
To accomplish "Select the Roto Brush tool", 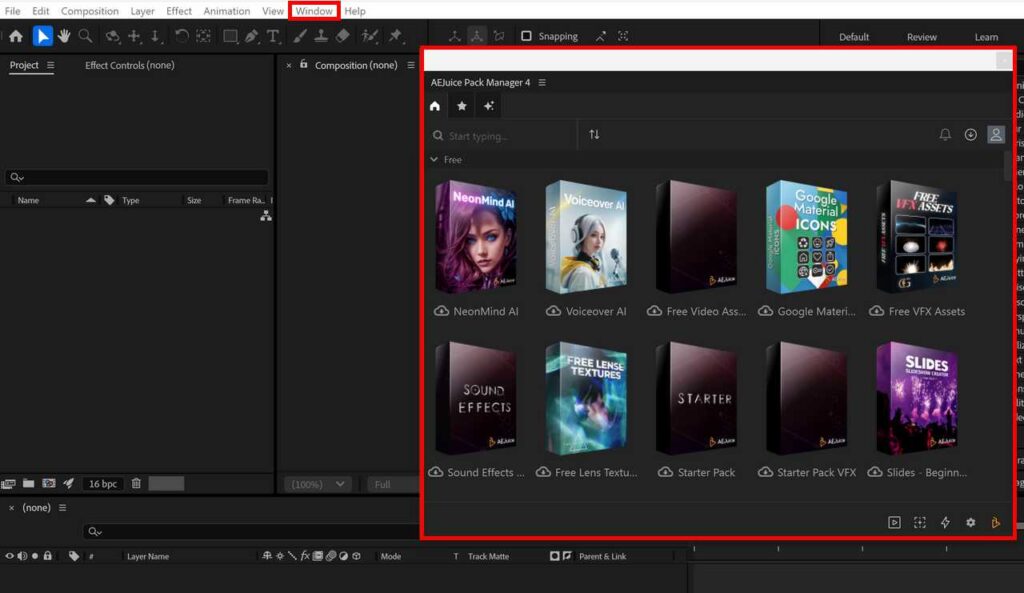I will coord(370,37).
